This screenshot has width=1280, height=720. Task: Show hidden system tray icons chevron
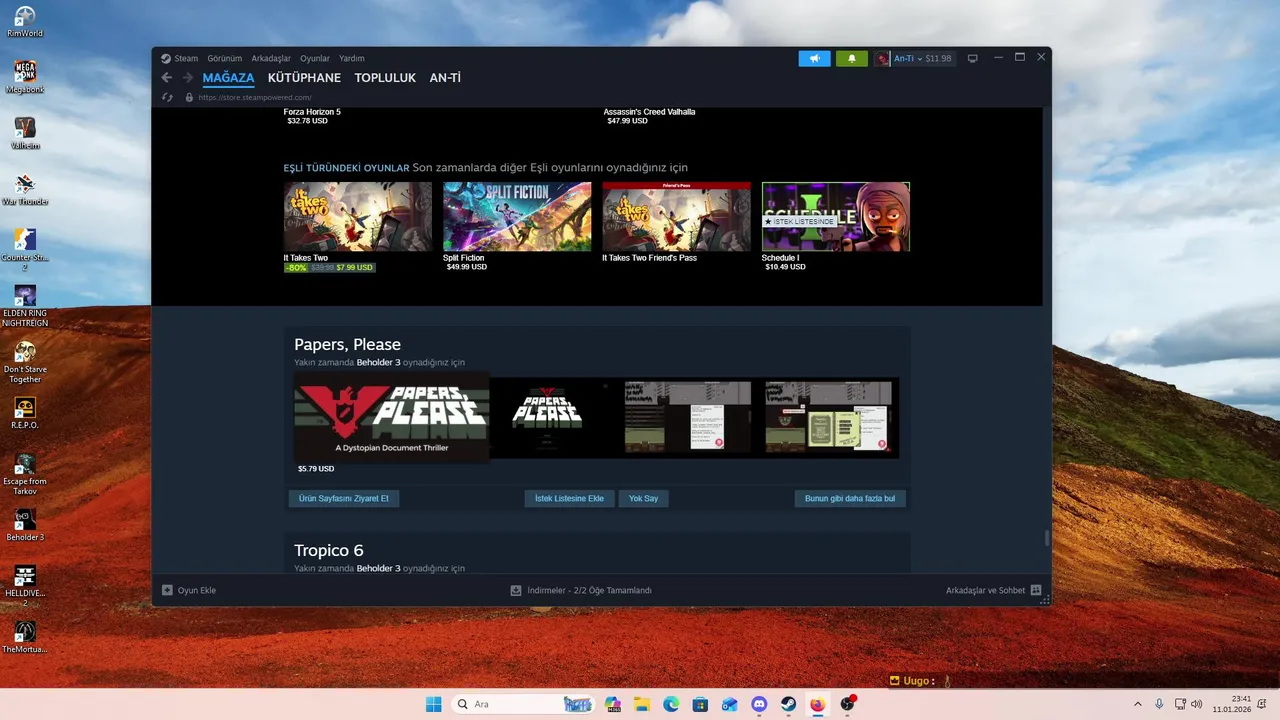[x=1137, y=704]
